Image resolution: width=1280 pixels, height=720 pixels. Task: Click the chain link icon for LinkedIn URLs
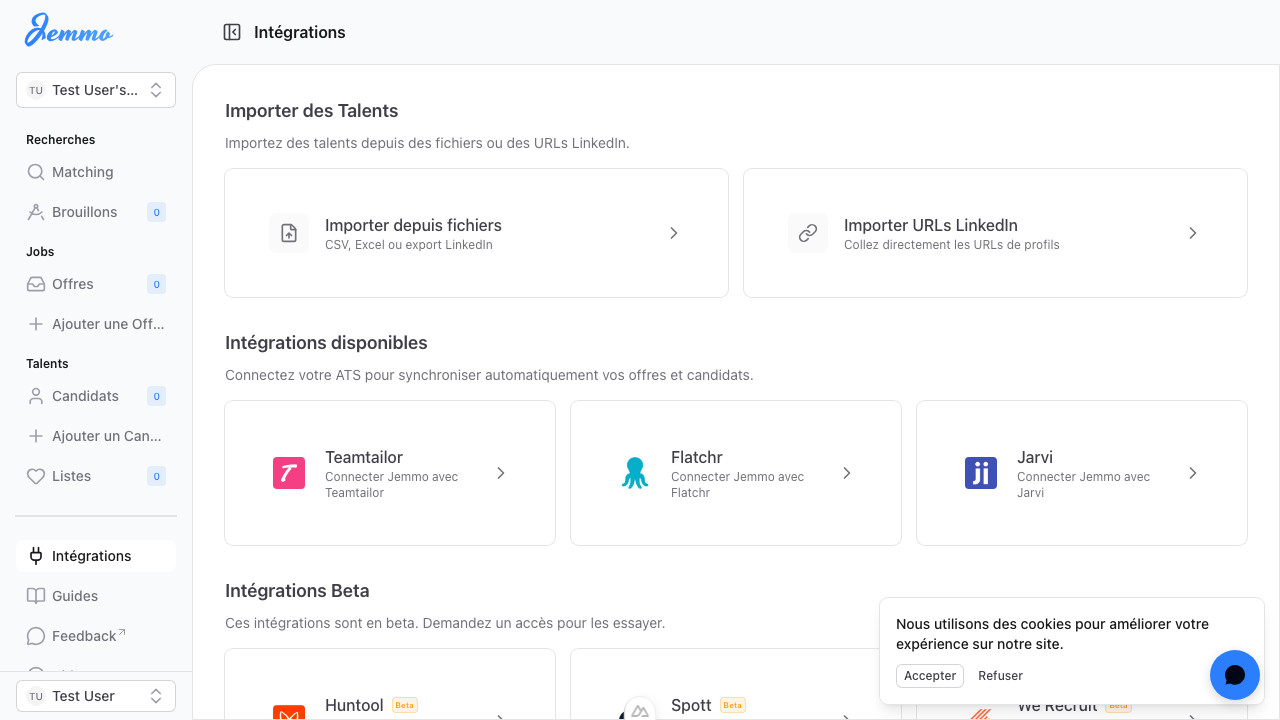(808, 233)
